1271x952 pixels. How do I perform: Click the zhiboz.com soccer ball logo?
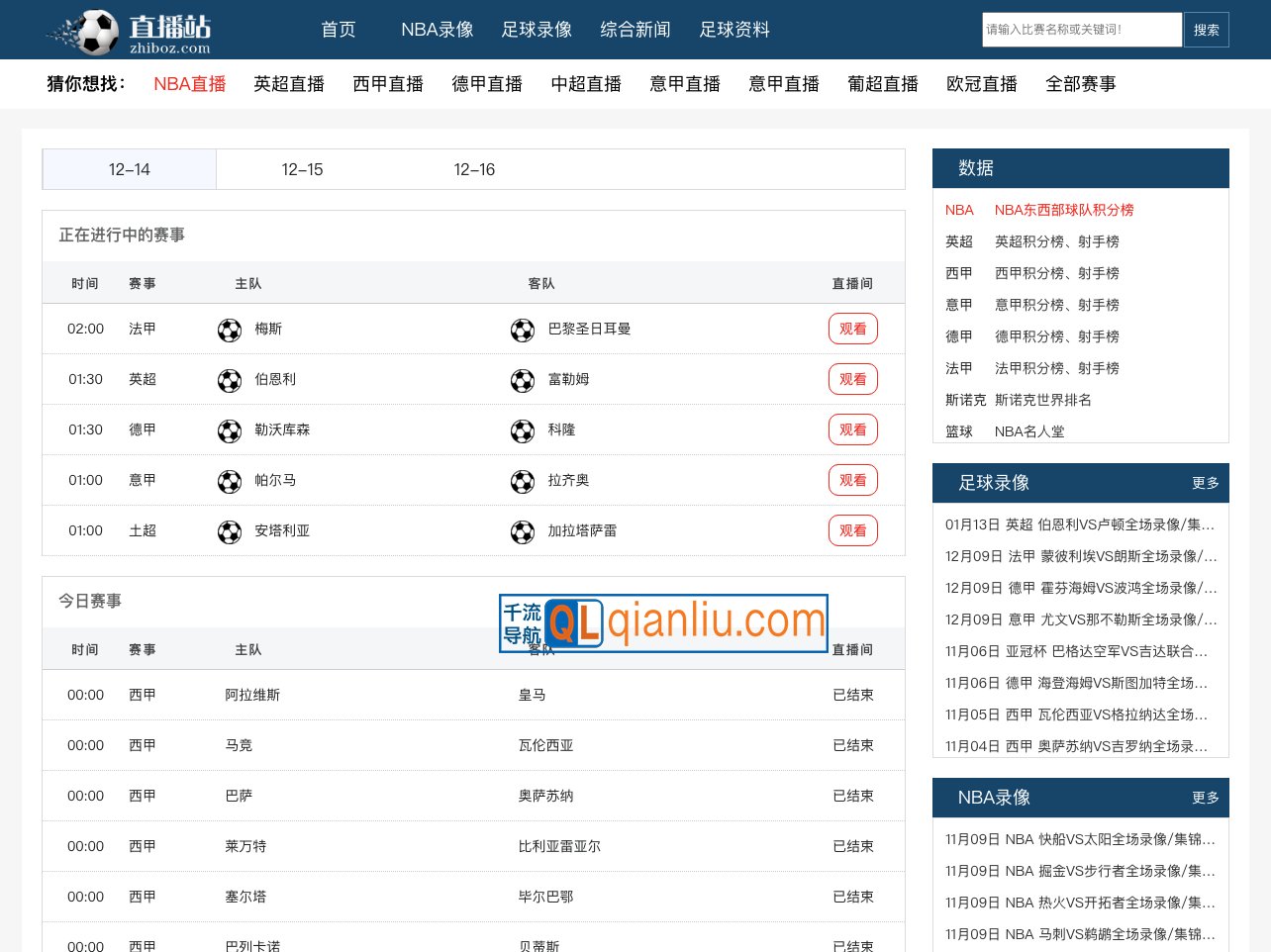(129, 32)
